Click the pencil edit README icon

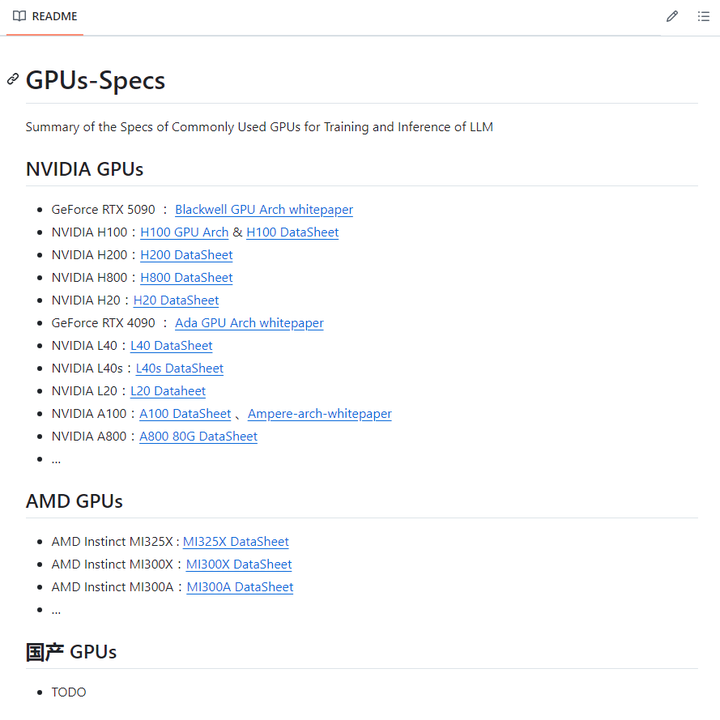(672, 16)
